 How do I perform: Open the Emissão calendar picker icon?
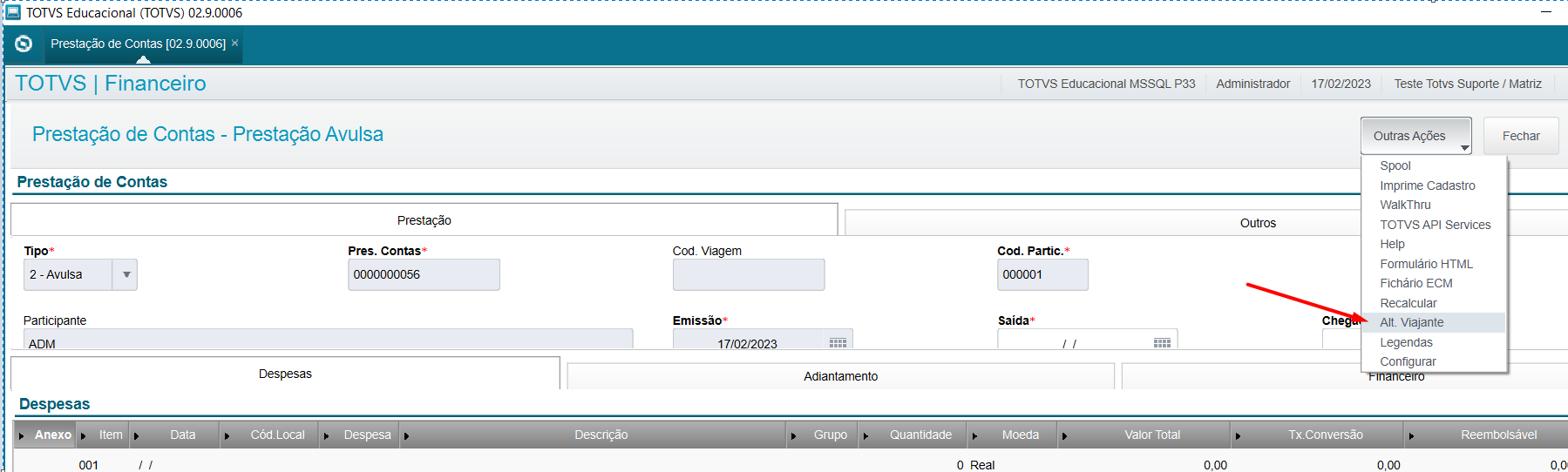838,343
